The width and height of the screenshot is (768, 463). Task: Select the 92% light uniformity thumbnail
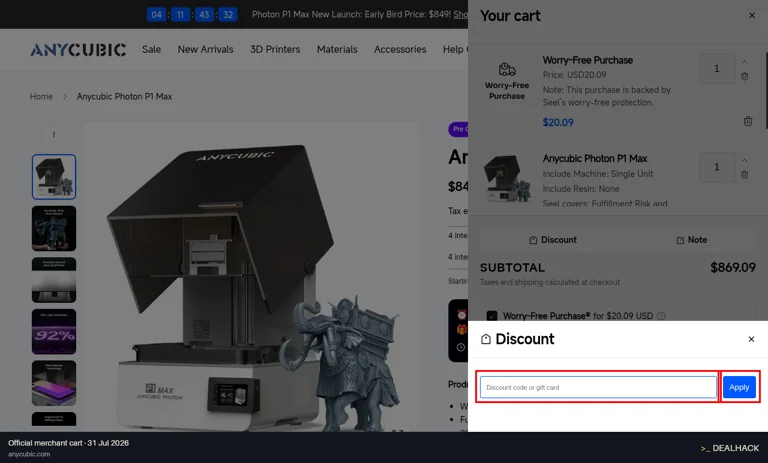[x=54, y=332]
